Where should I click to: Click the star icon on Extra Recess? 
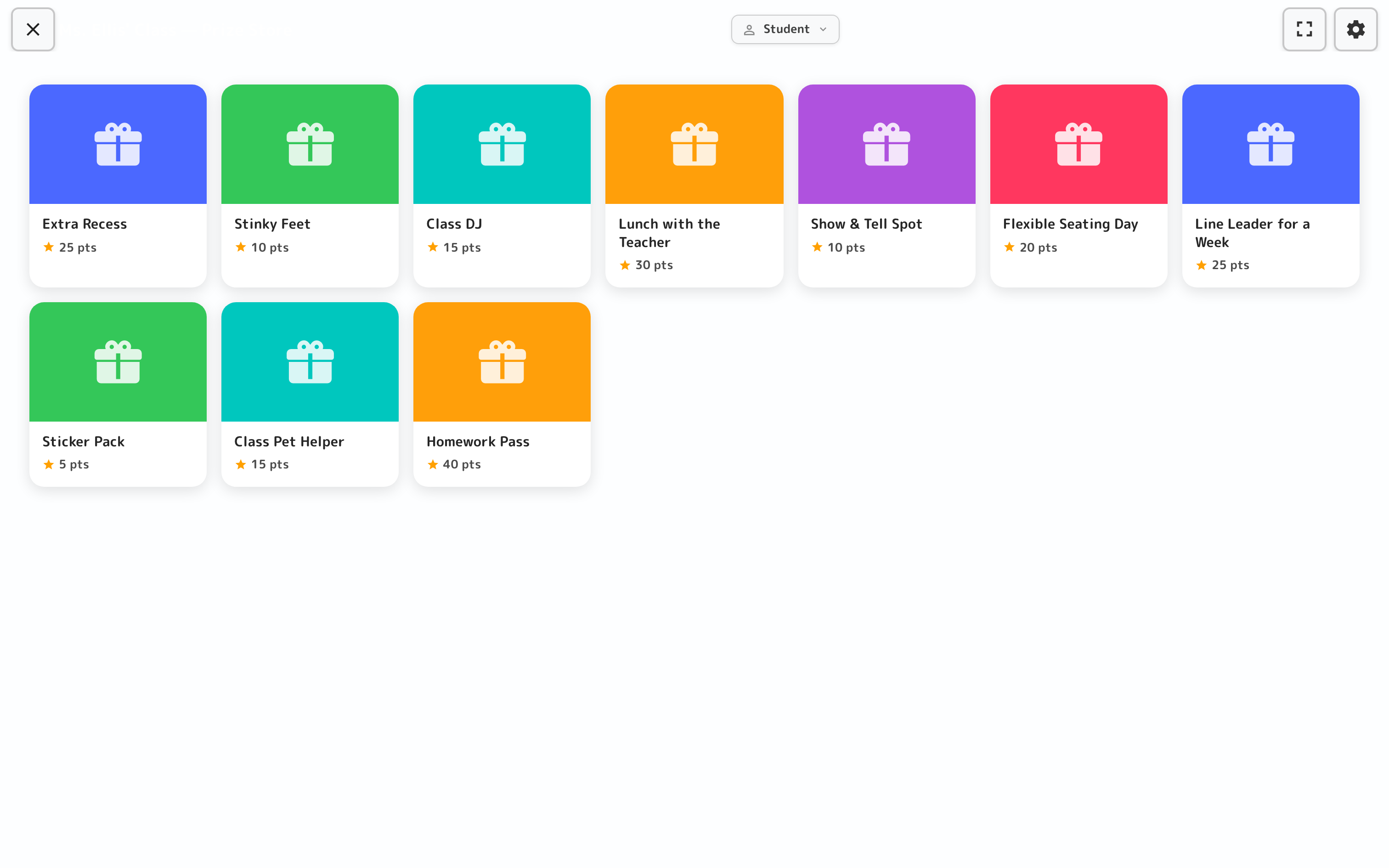(49, 247)
